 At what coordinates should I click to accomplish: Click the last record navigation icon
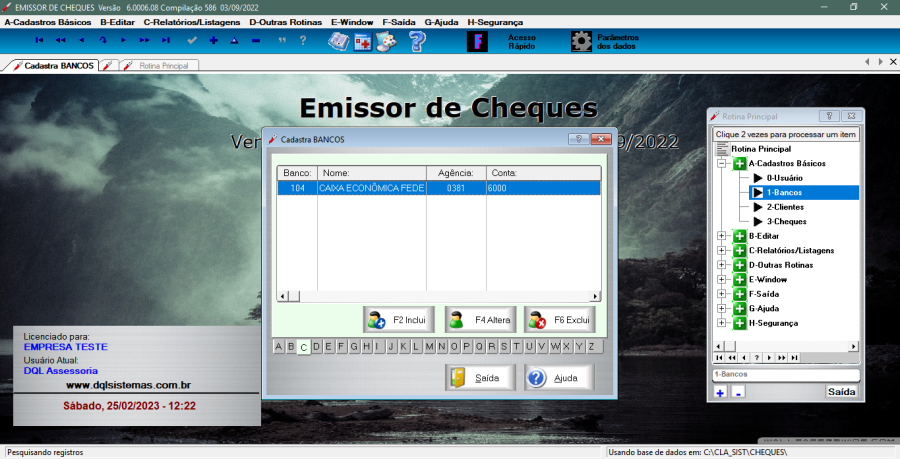pos(165,41)
